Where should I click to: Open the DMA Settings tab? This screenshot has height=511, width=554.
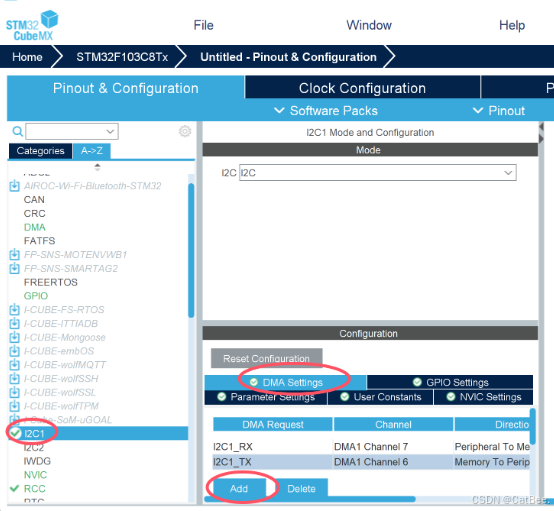point(285,382)
